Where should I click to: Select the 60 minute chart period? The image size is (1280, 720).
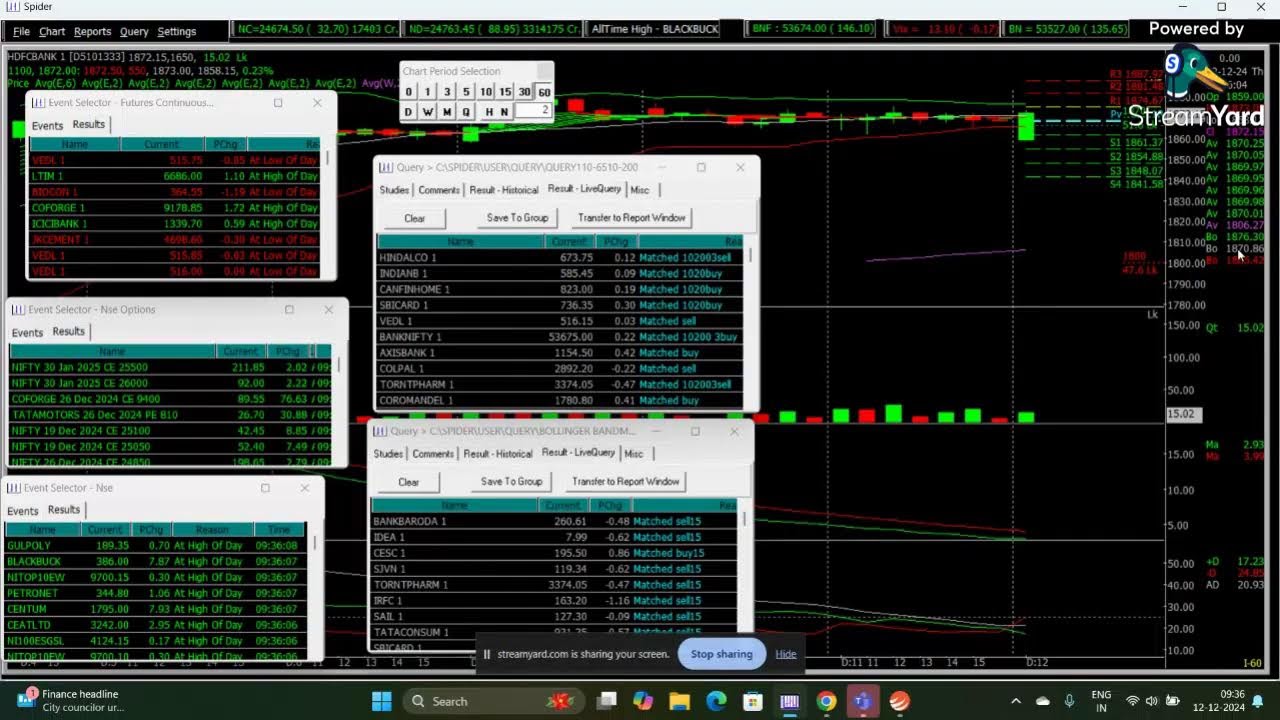pos(544,92)
